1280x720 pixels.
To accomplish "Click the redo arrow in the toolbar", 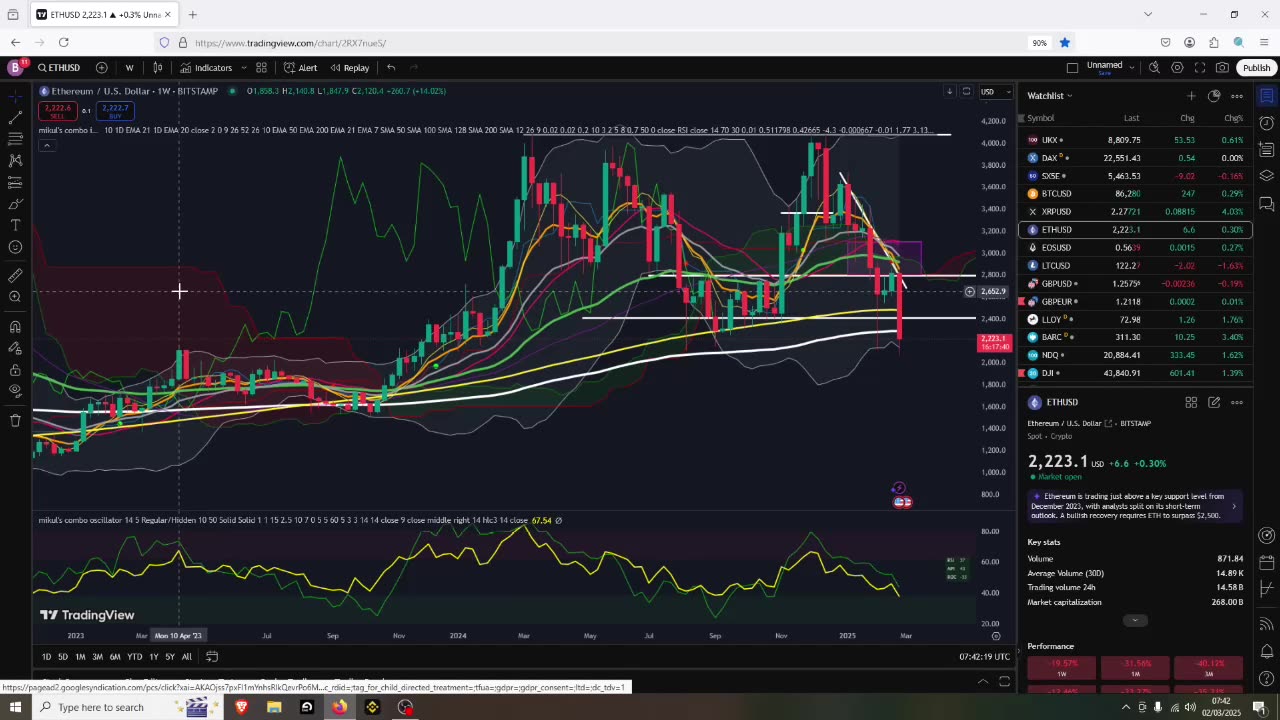I will (414, 68).
